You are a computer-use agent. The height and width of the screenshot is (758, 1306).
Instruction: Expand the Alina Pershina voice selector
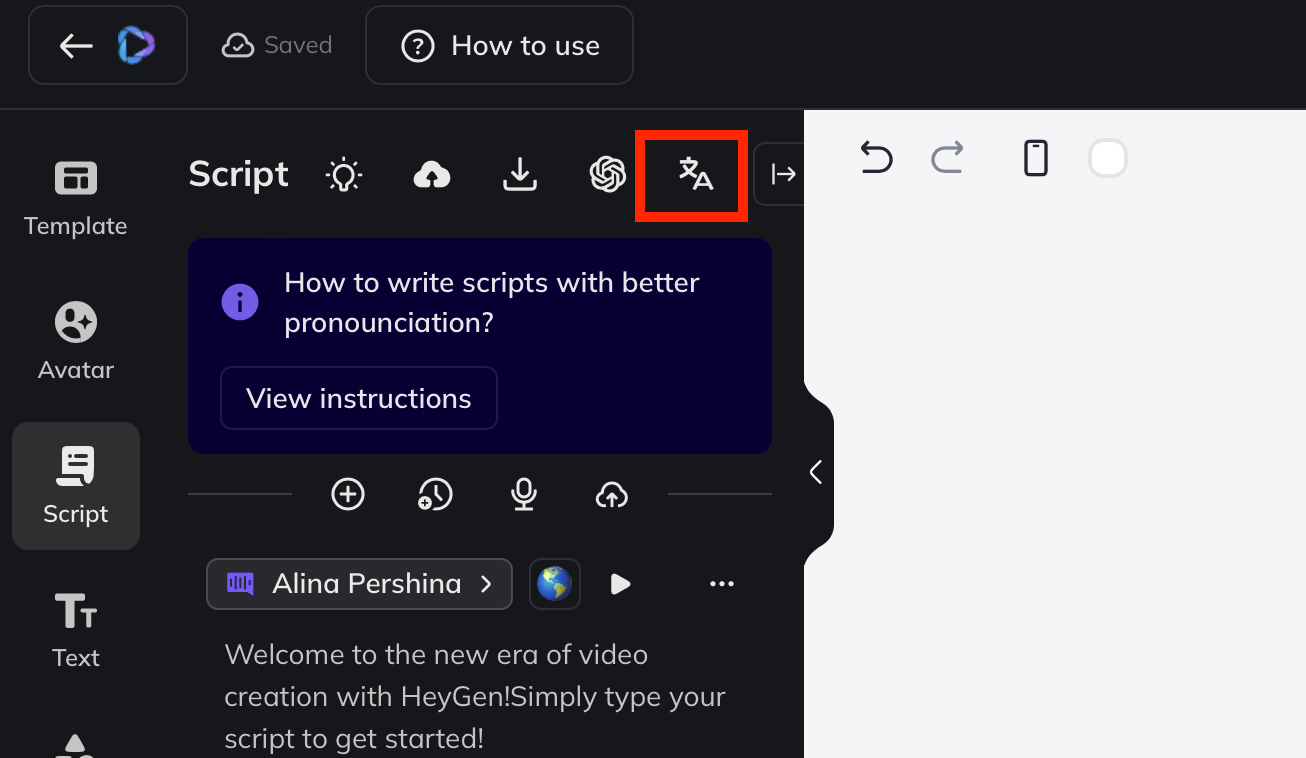(359, 584)
